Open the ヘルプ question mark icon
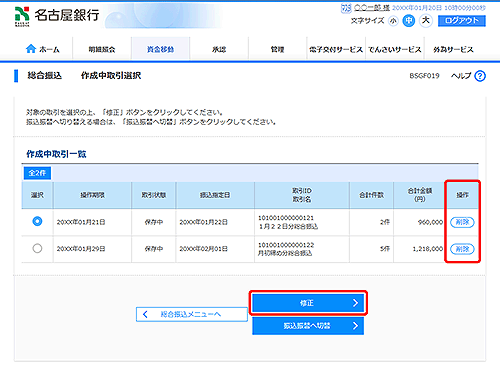Viewport: 500px width, 380px height. [480, 76]
